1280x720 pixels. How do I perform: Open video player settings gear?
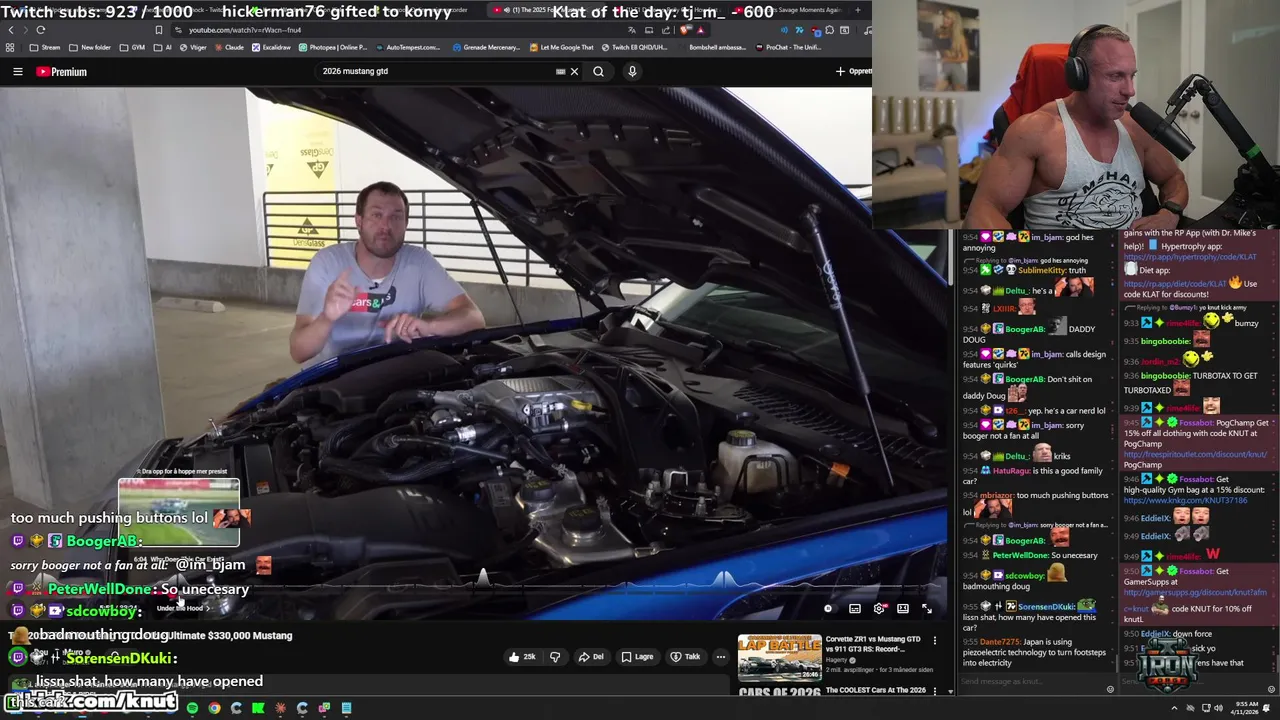tap(879, 608)
